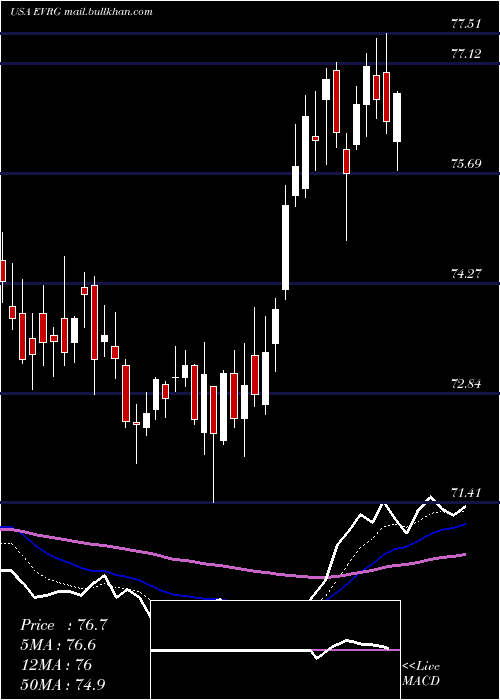Click the 71.41 price level label
This screenshot has width=500, height=700.
point(466,493)
